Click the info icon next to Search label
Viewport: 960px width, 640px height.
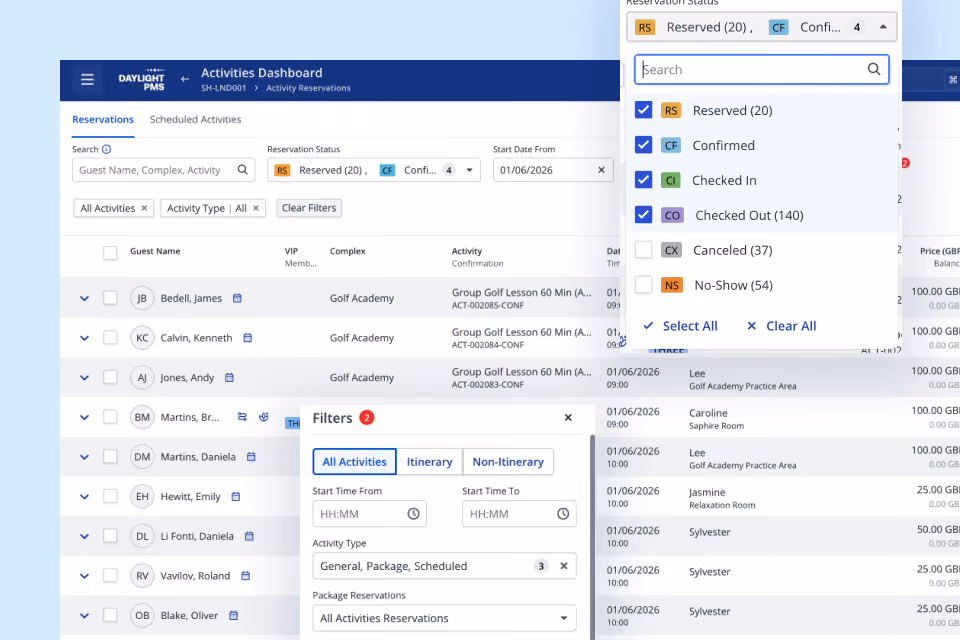[x=107, y=149]
